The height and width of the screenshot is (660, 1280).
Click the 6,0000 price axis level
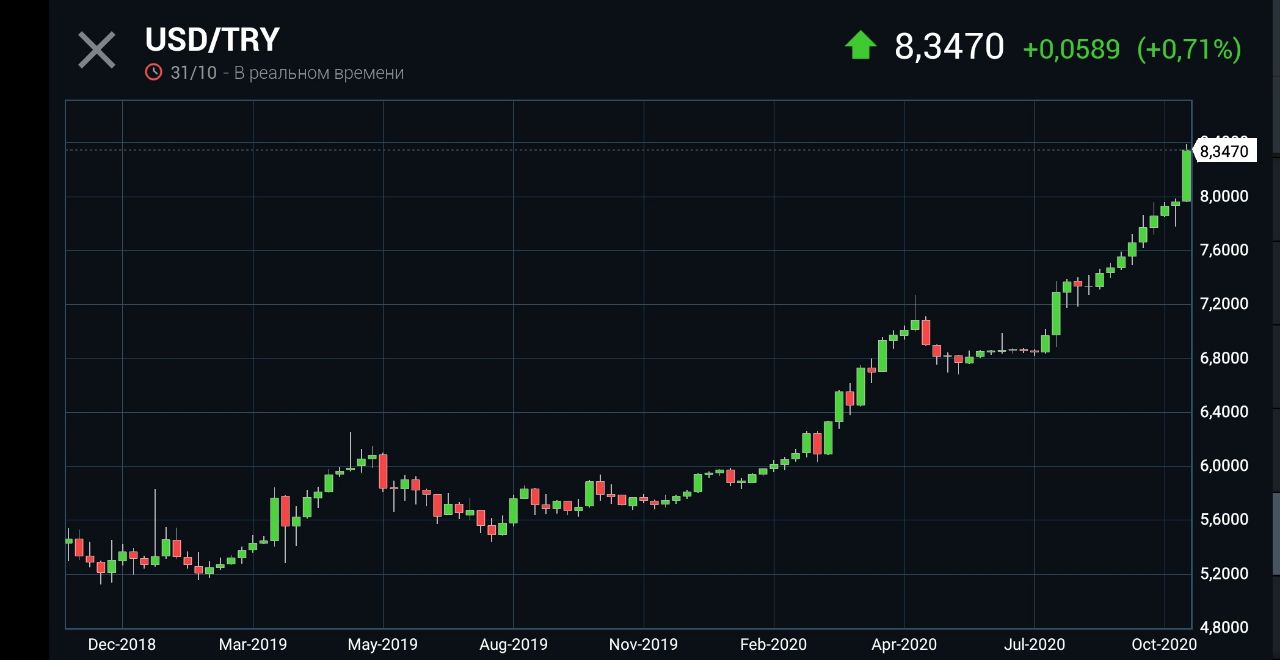tap(1223, 465)
